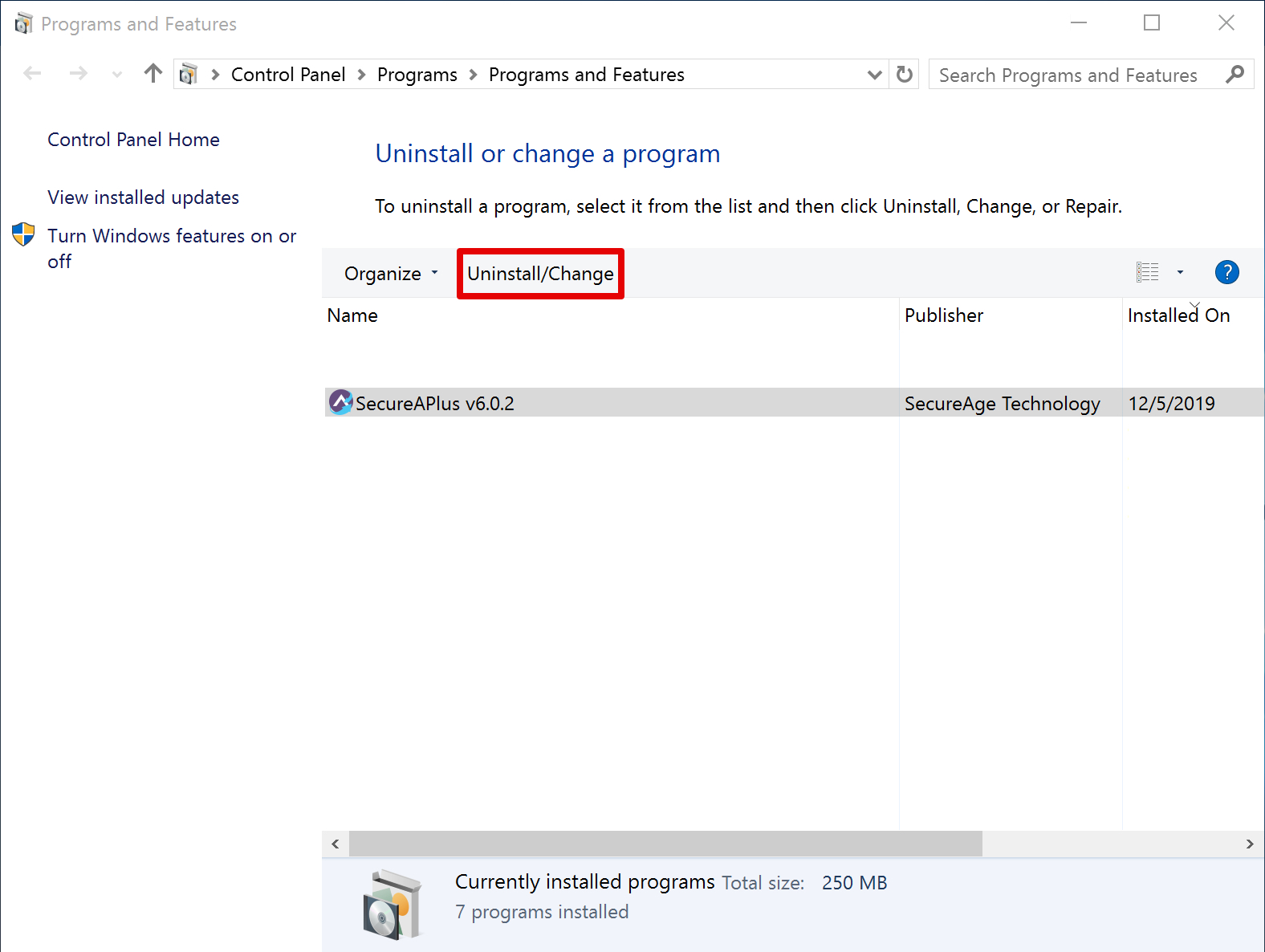Click '7 programs installed' status text
The image size is (1265, 952).
542,912
